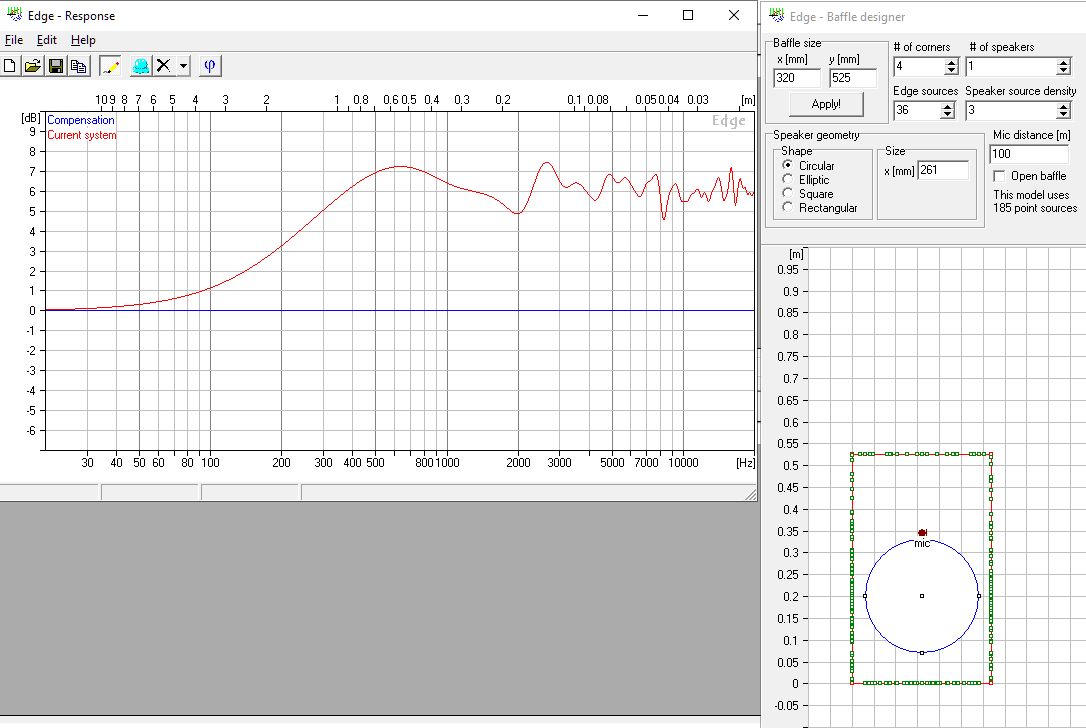Click the speaker Size x field showing 261

[943, 170]
